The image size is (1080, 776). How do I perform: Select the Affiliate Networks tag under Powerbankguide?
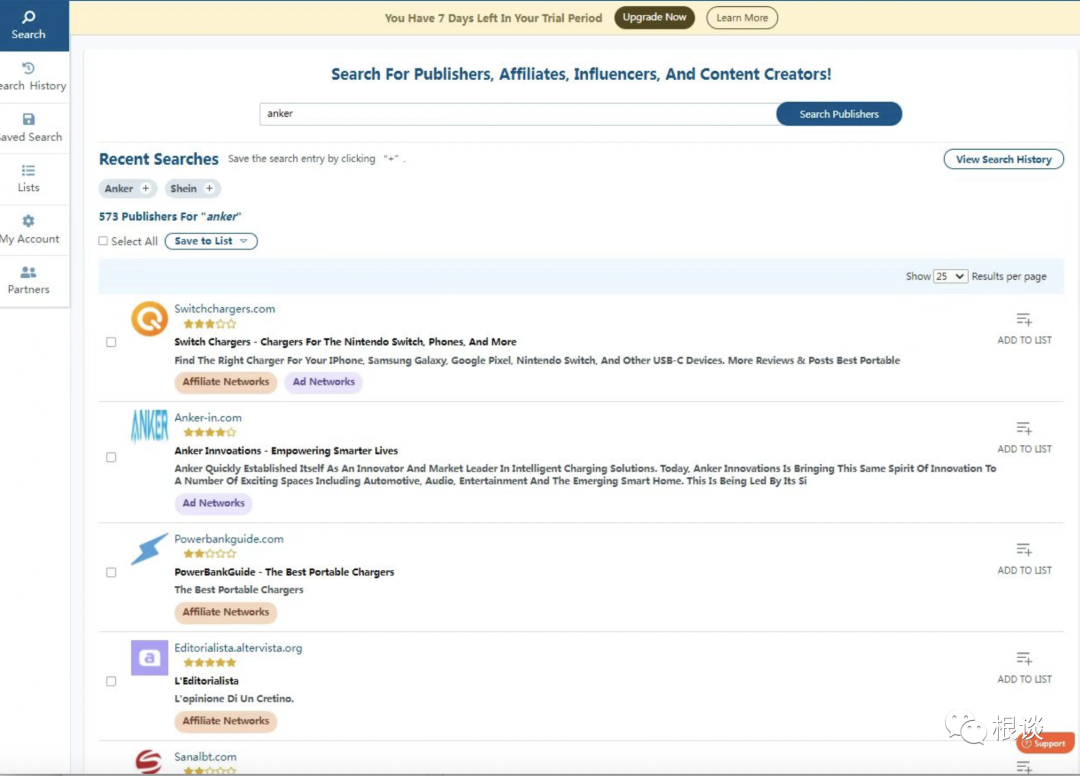coord(226,612)
